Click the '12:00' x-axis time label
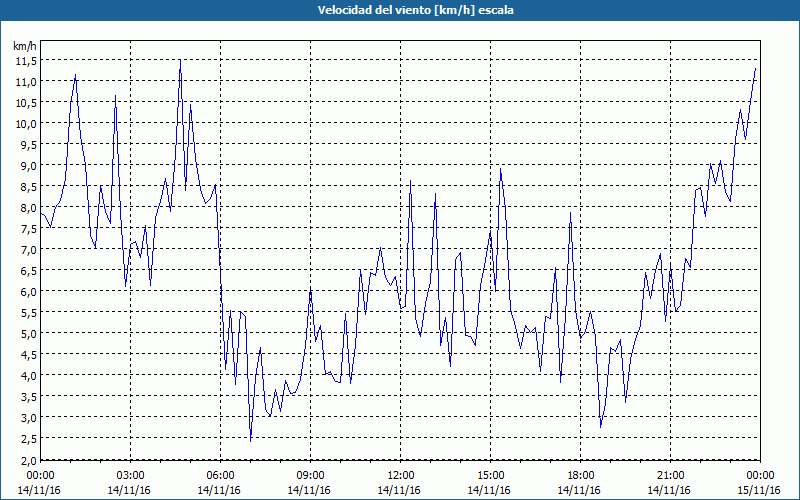 tap(401, 476)
